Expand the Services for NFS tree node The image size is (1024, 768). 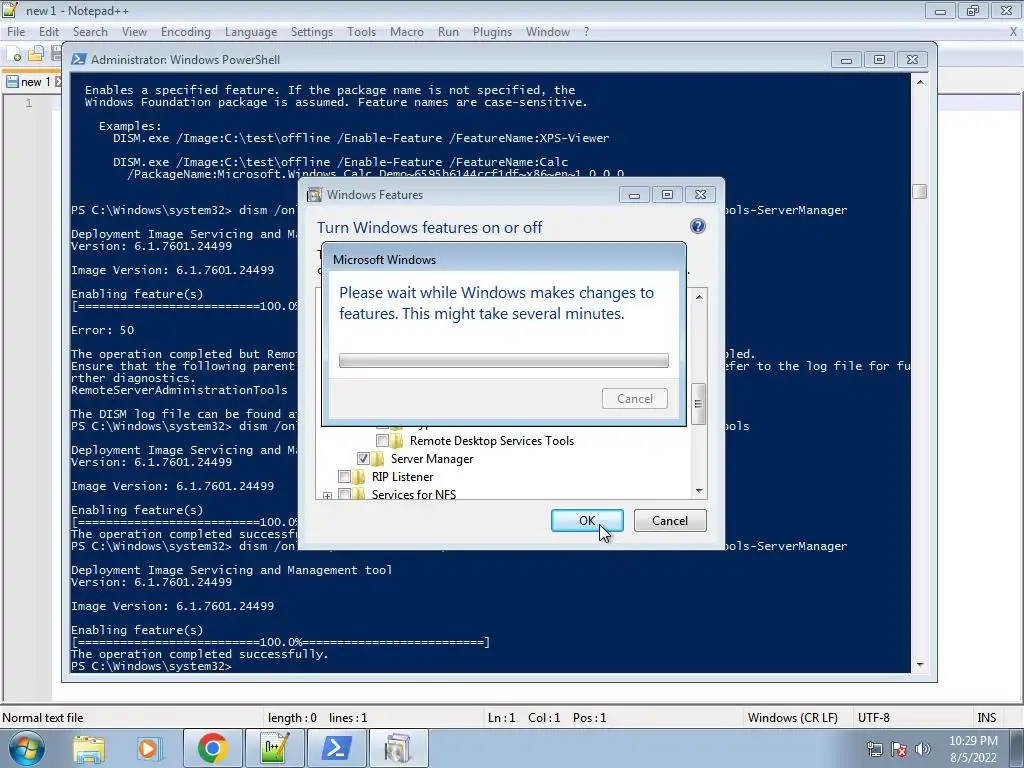327,496
